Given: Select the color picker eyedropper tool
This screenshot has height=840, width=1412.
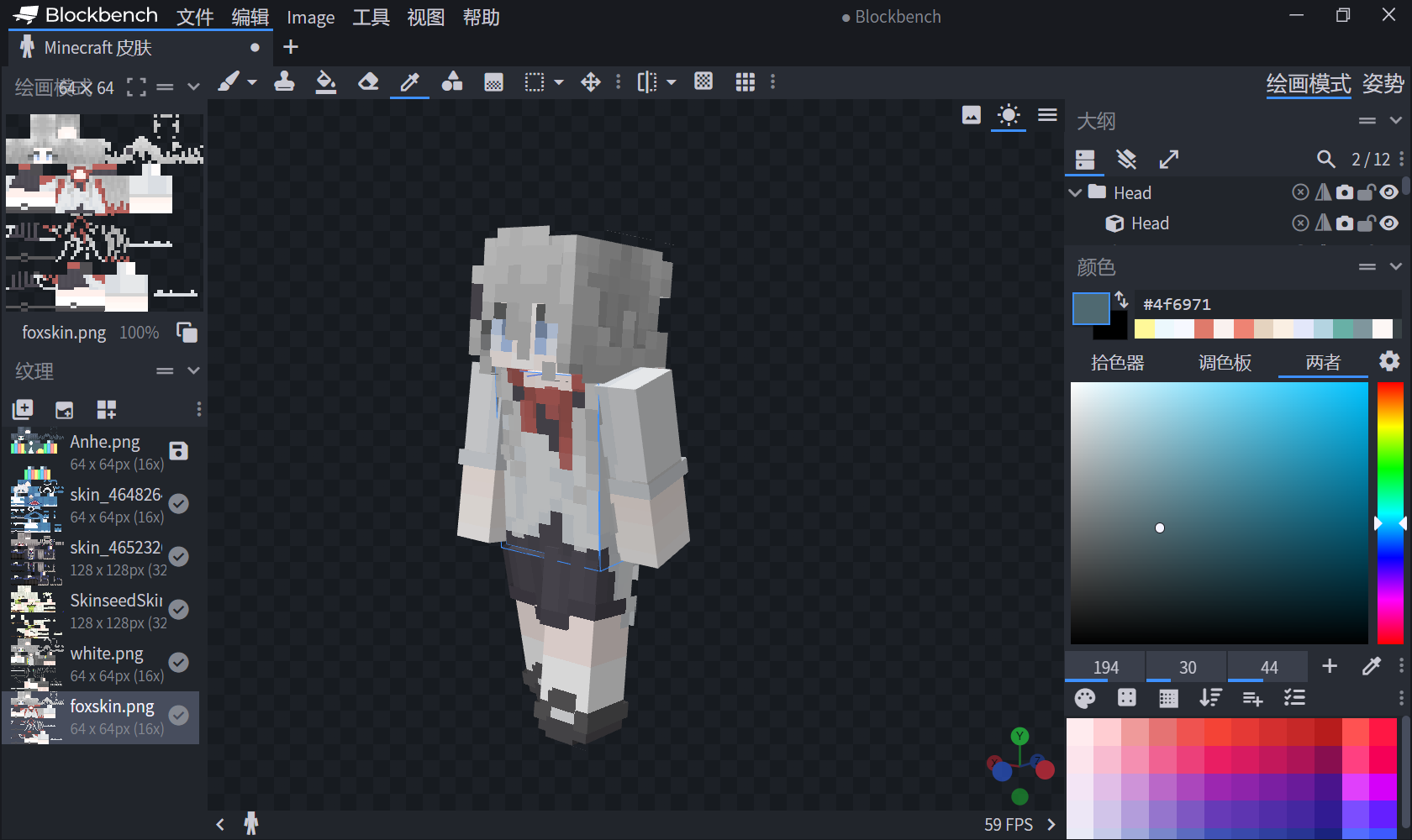Looking at the screenshot, I should click(x=410, y=81).
